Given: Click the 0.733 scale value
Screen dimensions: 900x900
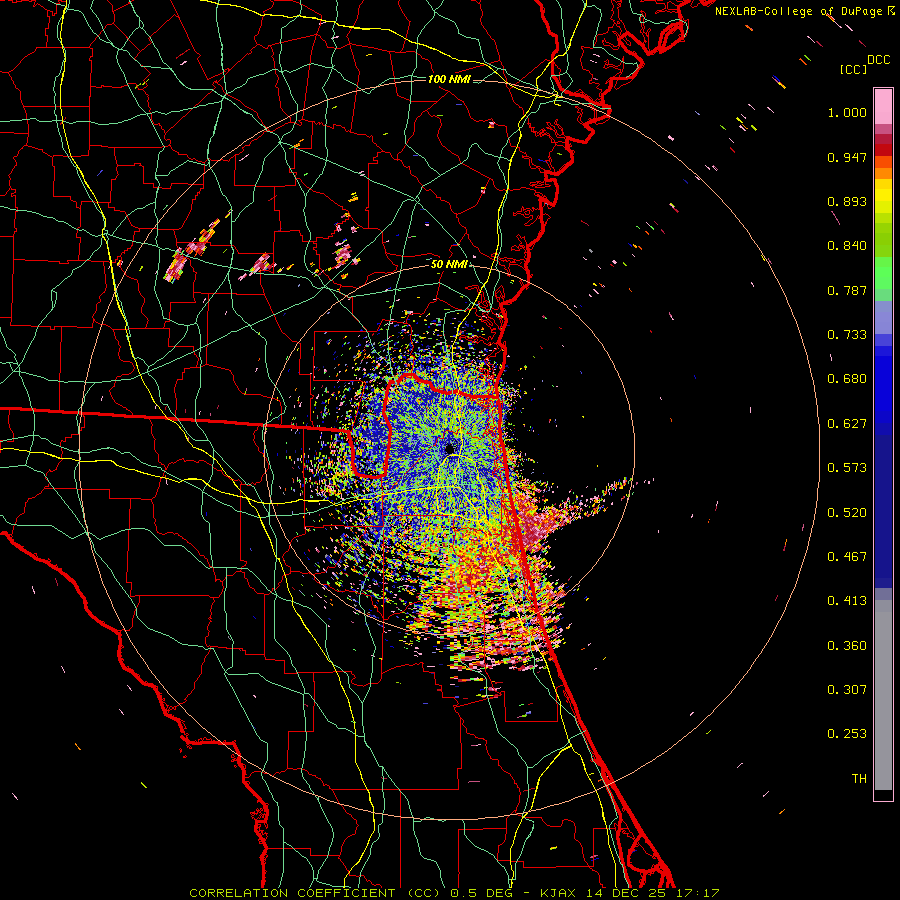Looking at the screenshot, I should pyautogui.click(x=847, y=335).
